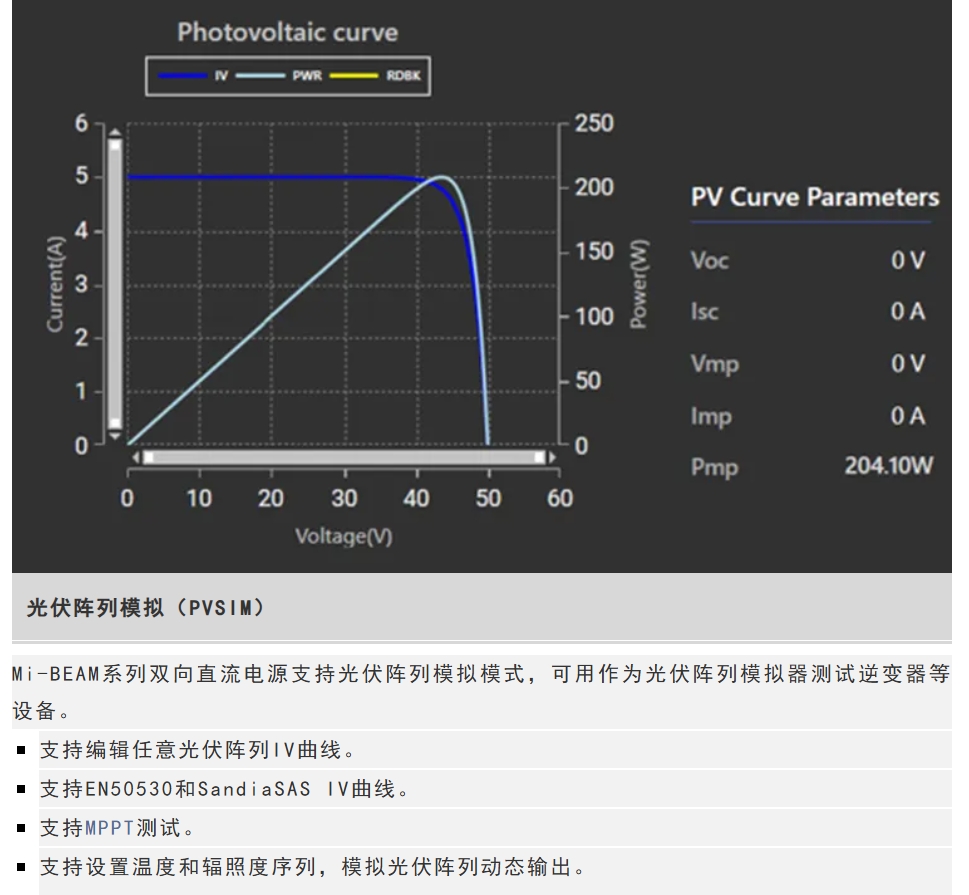The width and height of the screenshot is (969, 895).
Task: Click the middle of the horizontal voltage scrollbar
Action: tap(344, 457)
